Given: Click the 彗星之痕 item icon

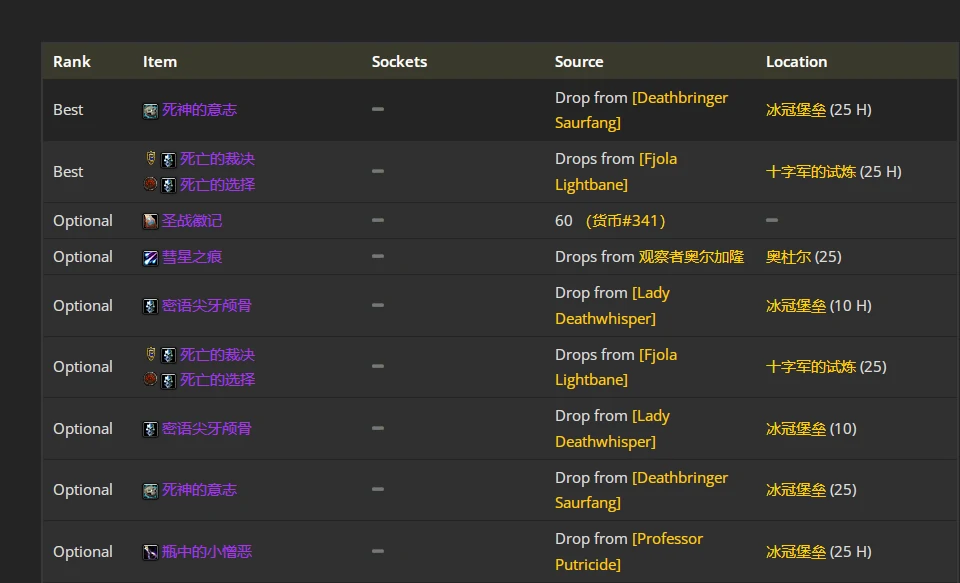Looking at the screenshot, I should pyautogui.click(x=150, y=258).
